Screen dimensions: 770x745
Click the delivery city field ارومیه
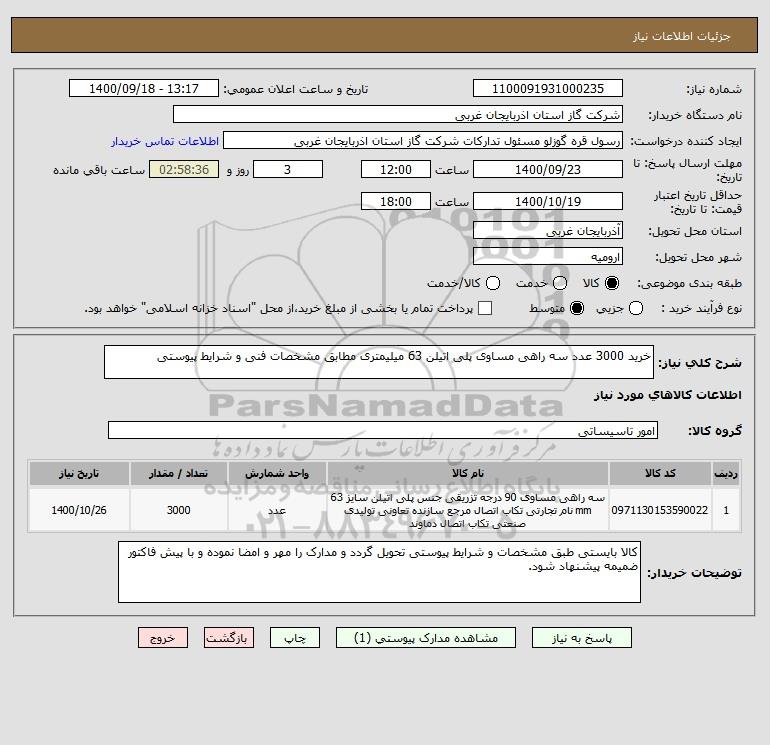pyautogui.click(x=548, y=256)
